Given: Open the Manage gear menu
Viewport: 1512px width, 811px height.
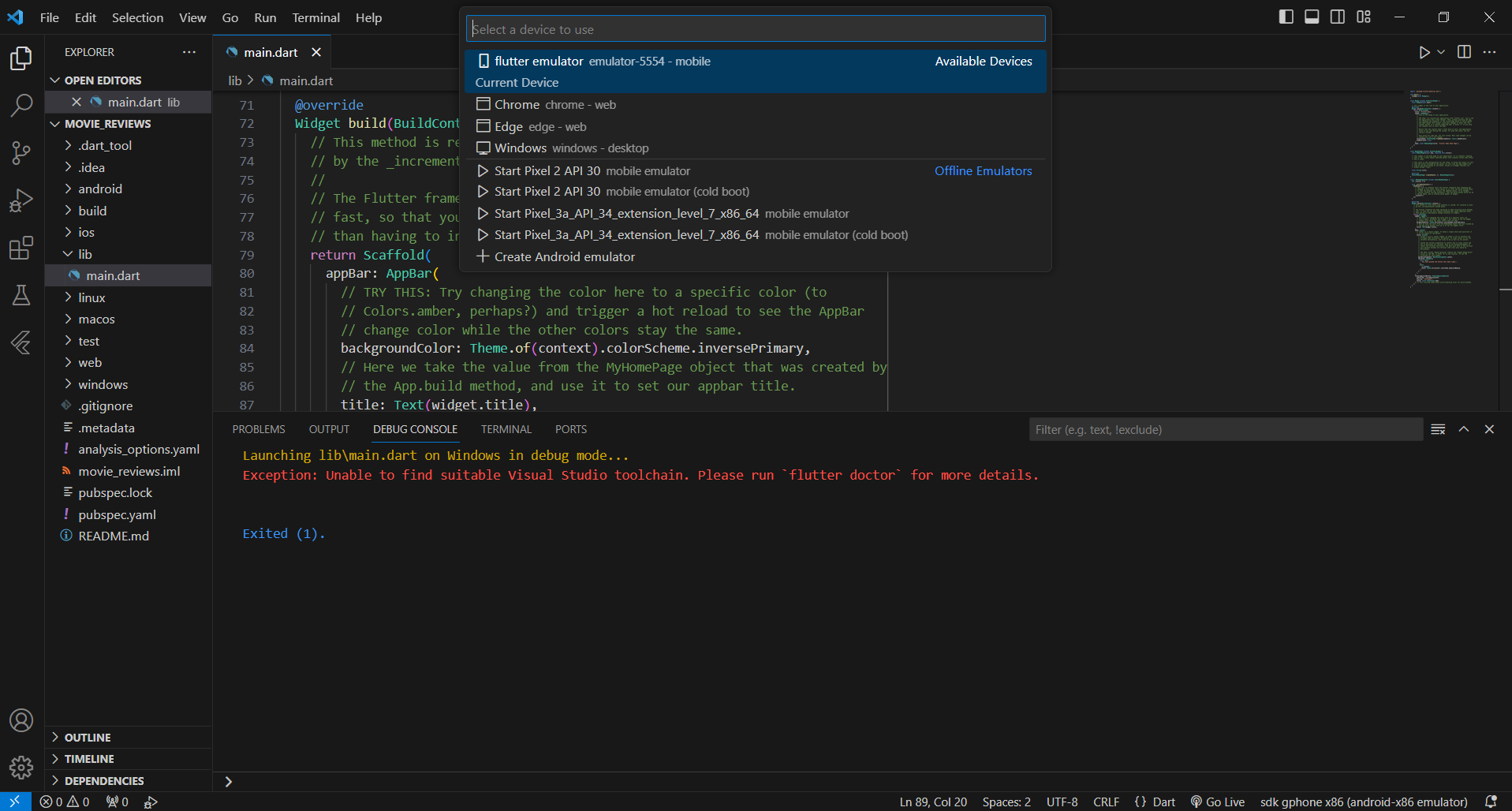Looking at the screenshot, I should point(21,767).
